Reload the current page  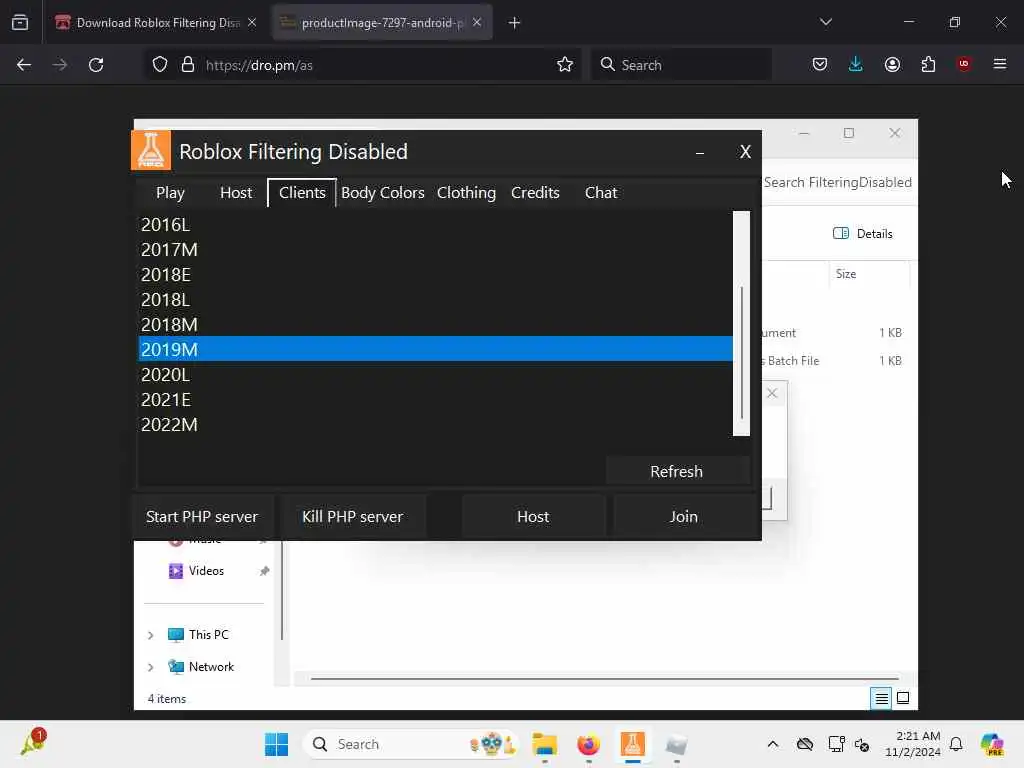tap(96, 65)
